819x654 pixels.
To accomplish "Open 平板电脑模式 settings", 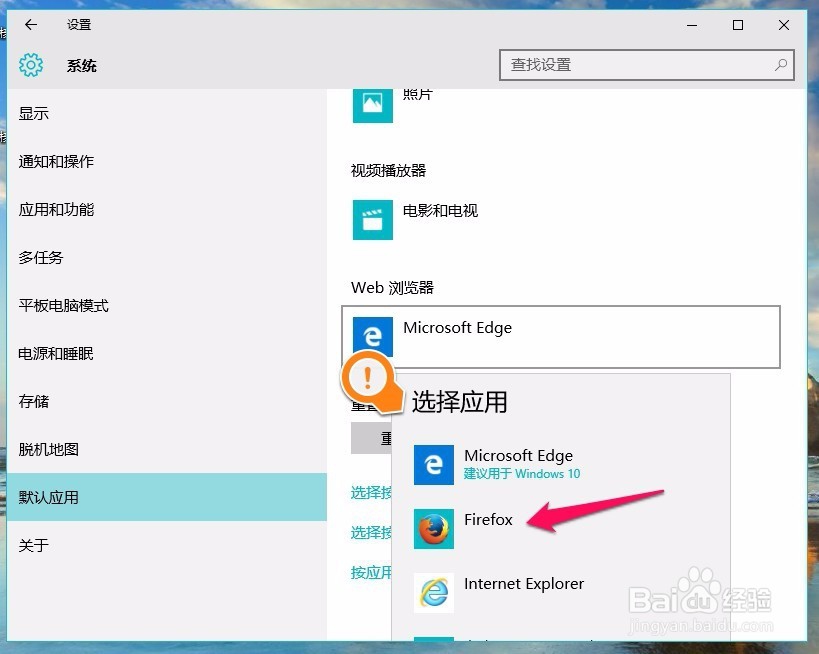I will (167, 306).
